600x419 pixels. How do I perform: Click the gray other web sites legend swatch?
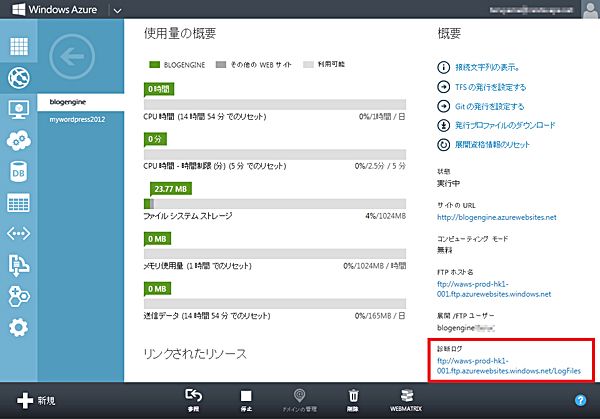click(221, 65)
